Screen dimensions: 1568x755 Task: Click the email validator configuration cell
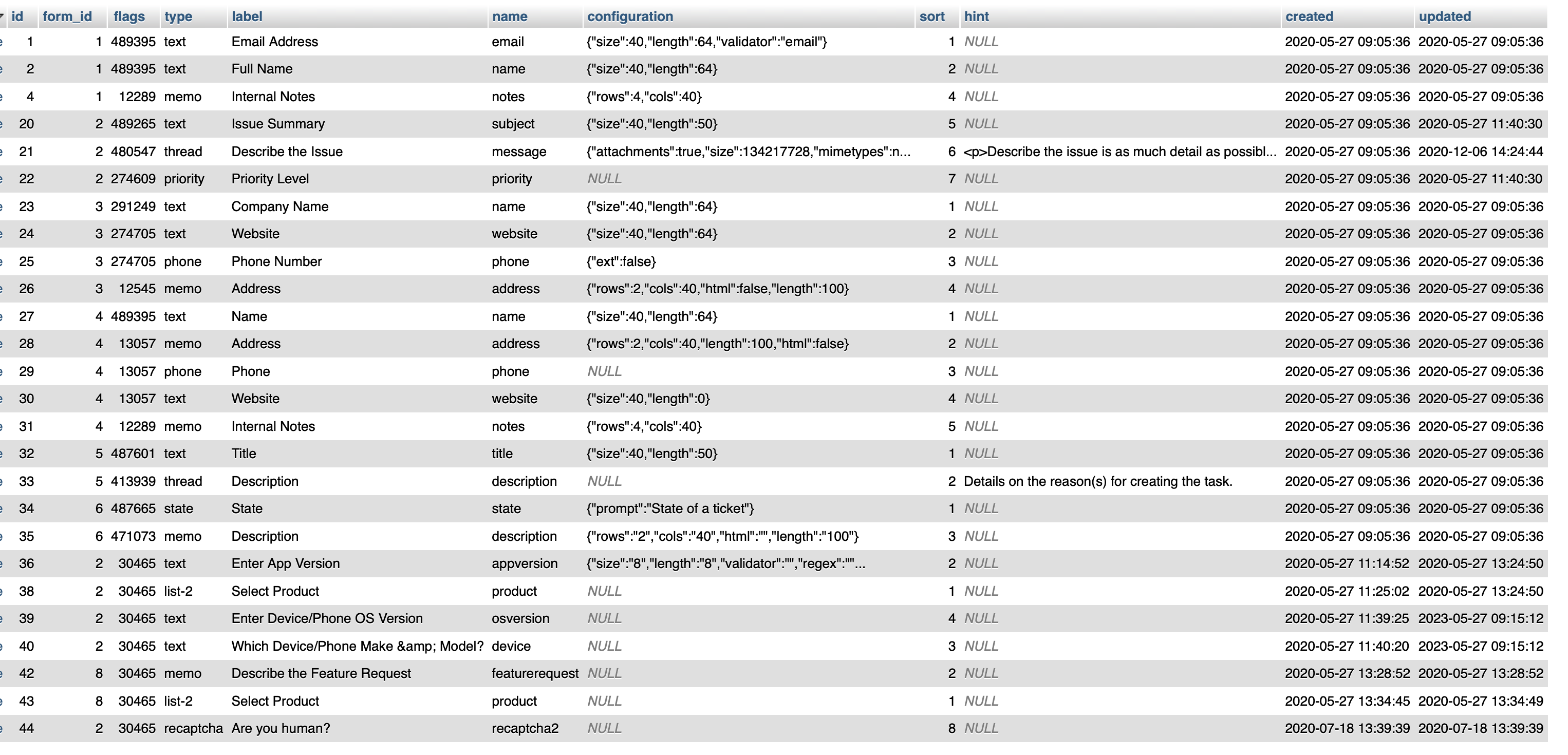pos(707,42)
